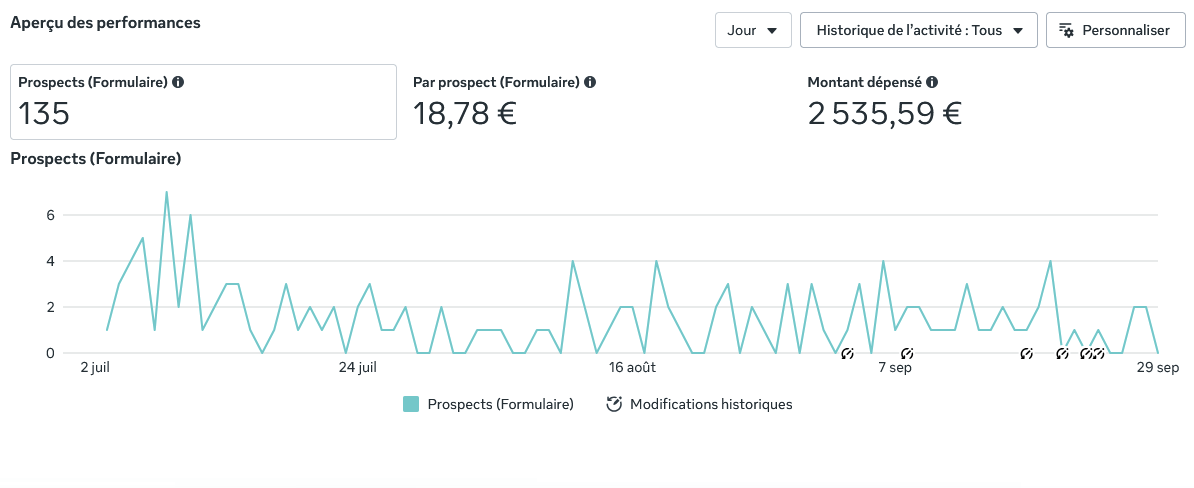
Task: Click the 18,78 € cost value
Action: coord(465,114)
